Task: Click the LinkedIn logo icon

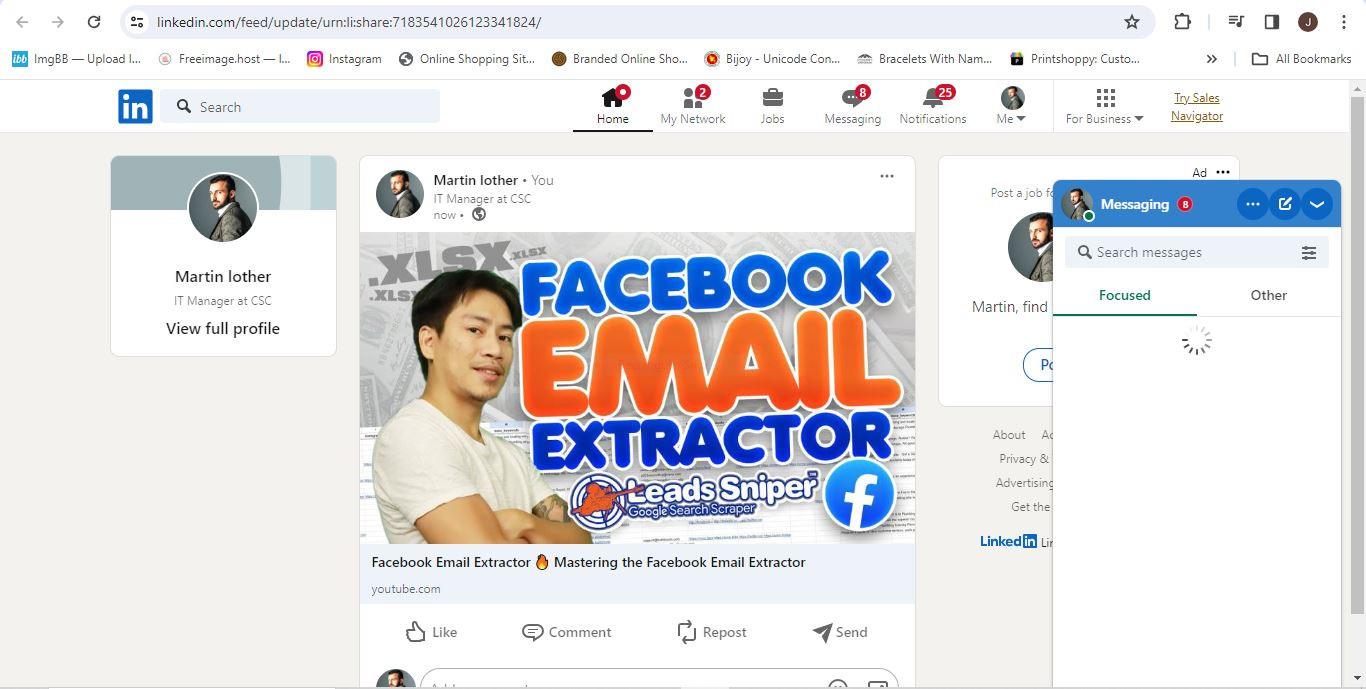Action: tap(135, 106)
